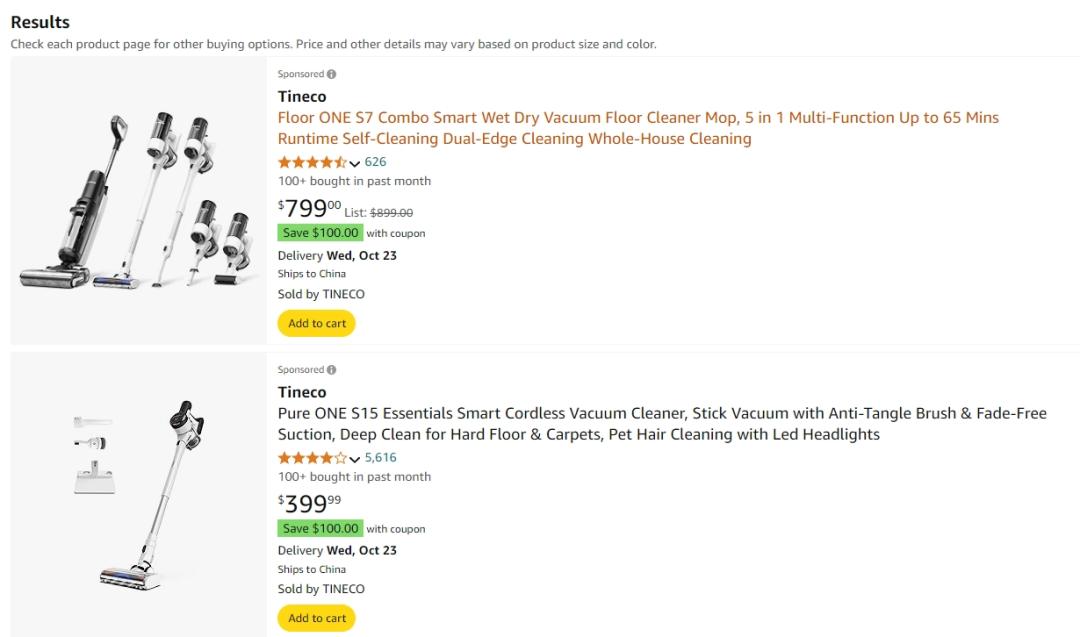Click Save $100.00 coupon badge on first listing
The height and width of the screenshot is (637, 1080).
pyautogui.click(x=320, y=233)
